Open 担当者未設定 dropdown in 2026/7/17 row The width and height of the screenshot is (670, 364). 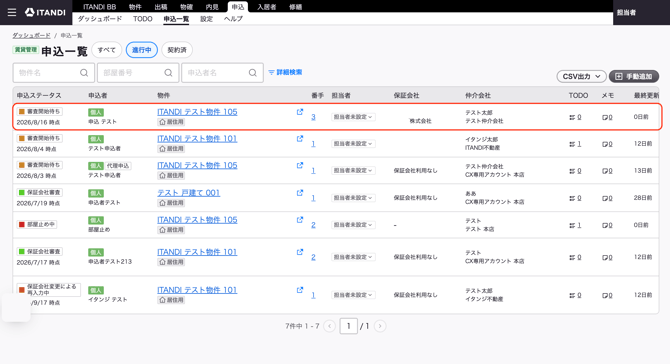pyautogui.click(x=353, y=257)
